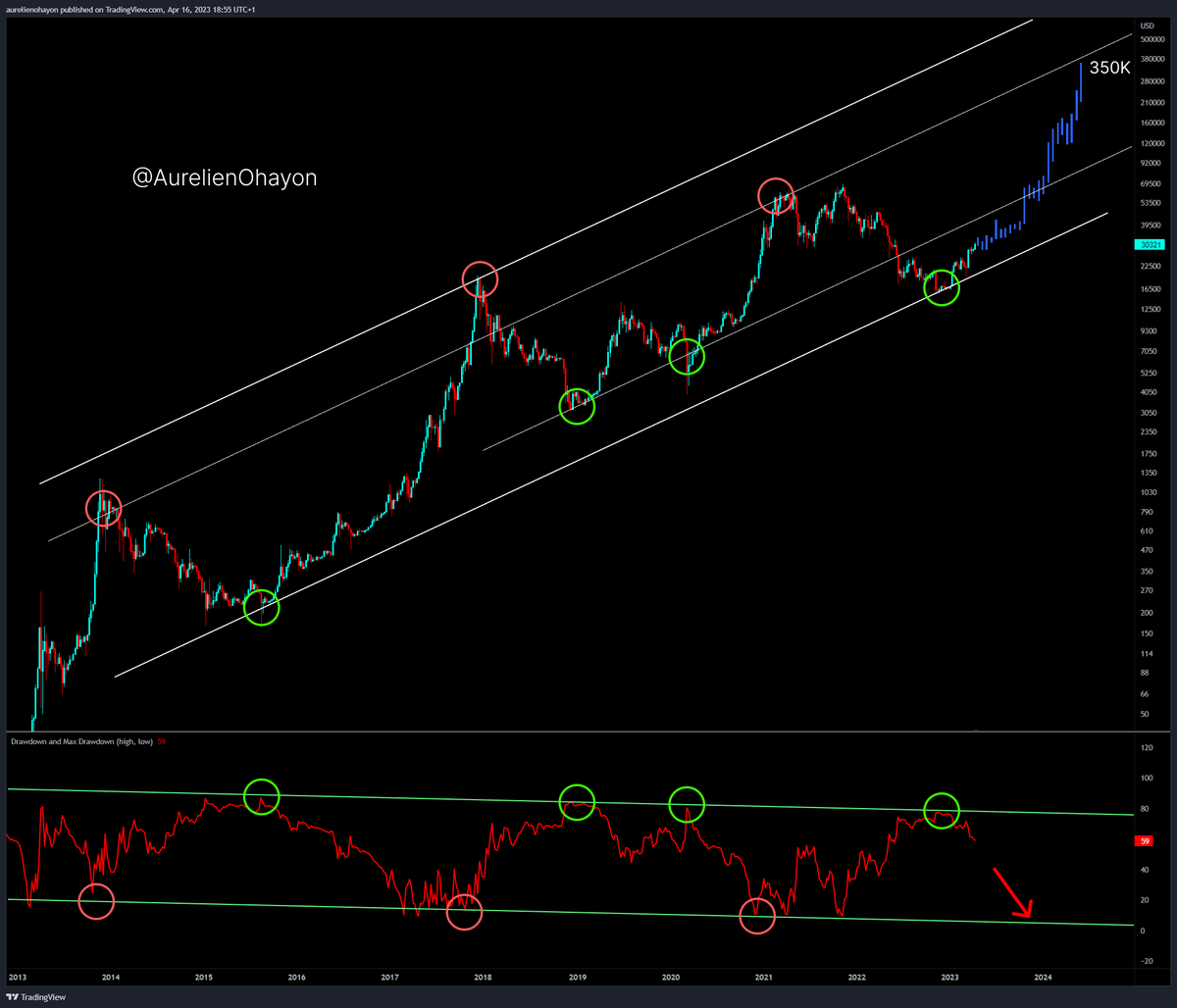Click the 280000 price axis label
Screen dimensions: 1177x1008
[x=1152, y=81]
